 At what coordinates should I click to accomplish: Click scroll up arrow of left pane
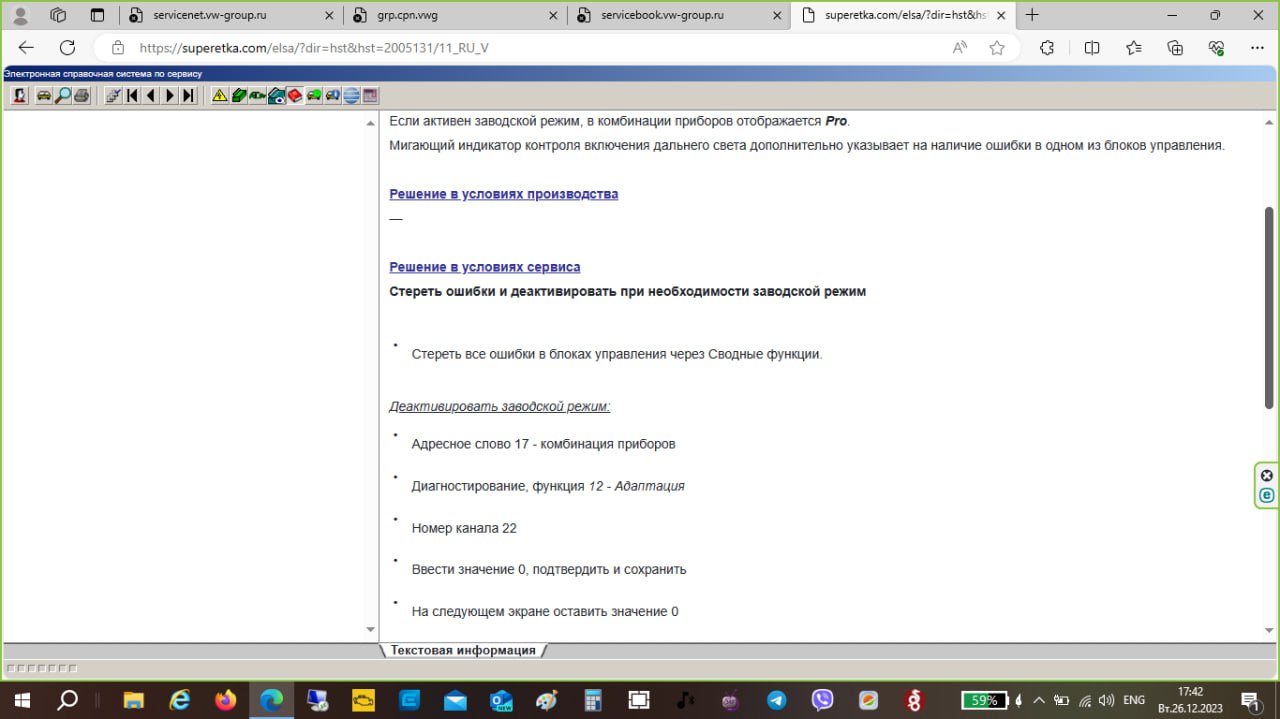371,122
